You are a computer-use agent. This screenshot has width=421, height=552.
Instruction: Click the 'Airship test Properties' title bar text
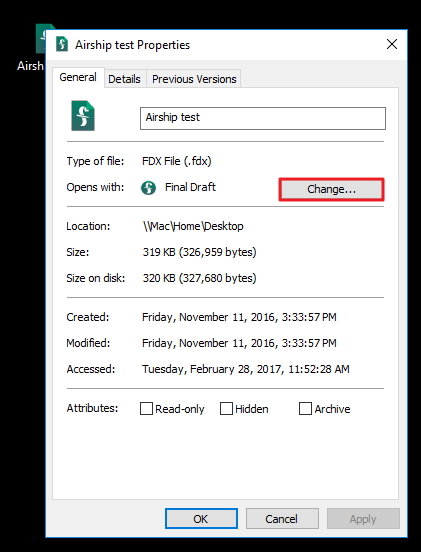(132, 45)
